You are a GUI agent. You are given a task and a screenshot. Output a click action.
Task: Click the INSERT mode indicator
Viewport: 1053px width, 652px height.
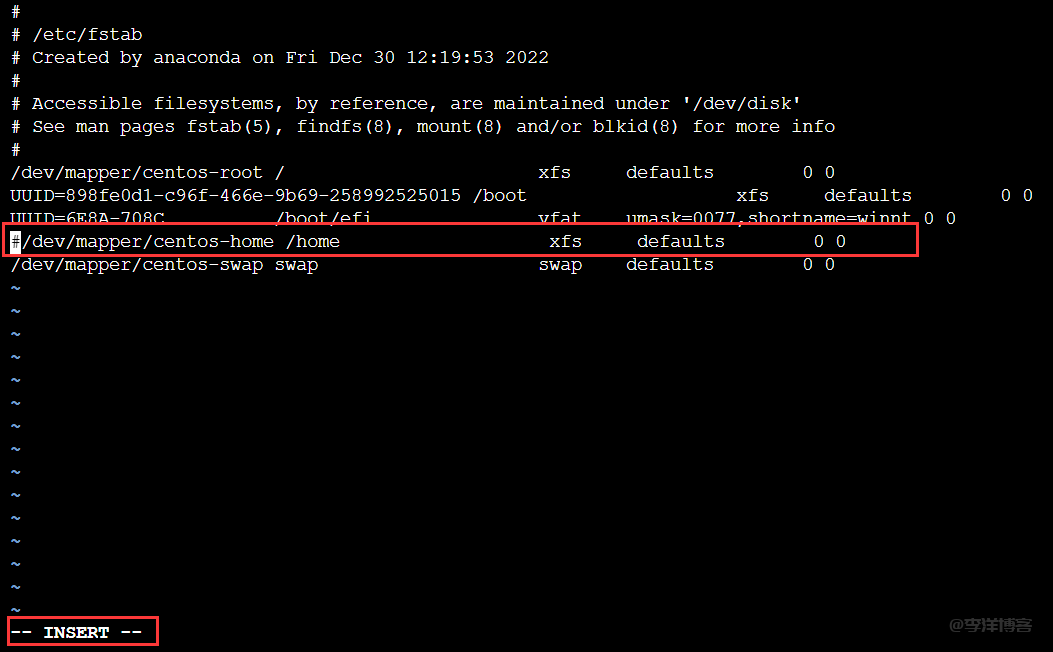point(77,633)
